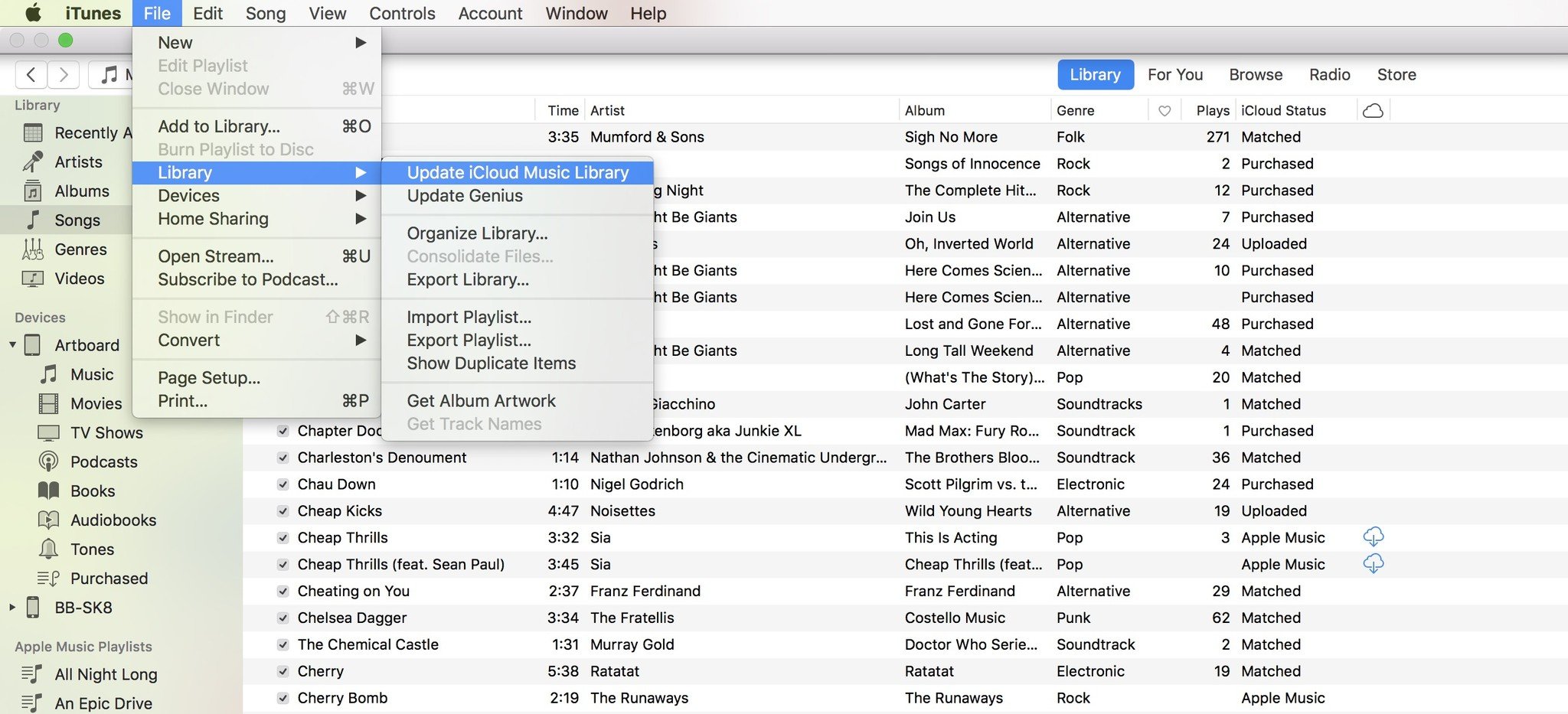This screenshot has height=714, width=1568.
Task: Select the Albums icon in sidebar
Action: 33,191
